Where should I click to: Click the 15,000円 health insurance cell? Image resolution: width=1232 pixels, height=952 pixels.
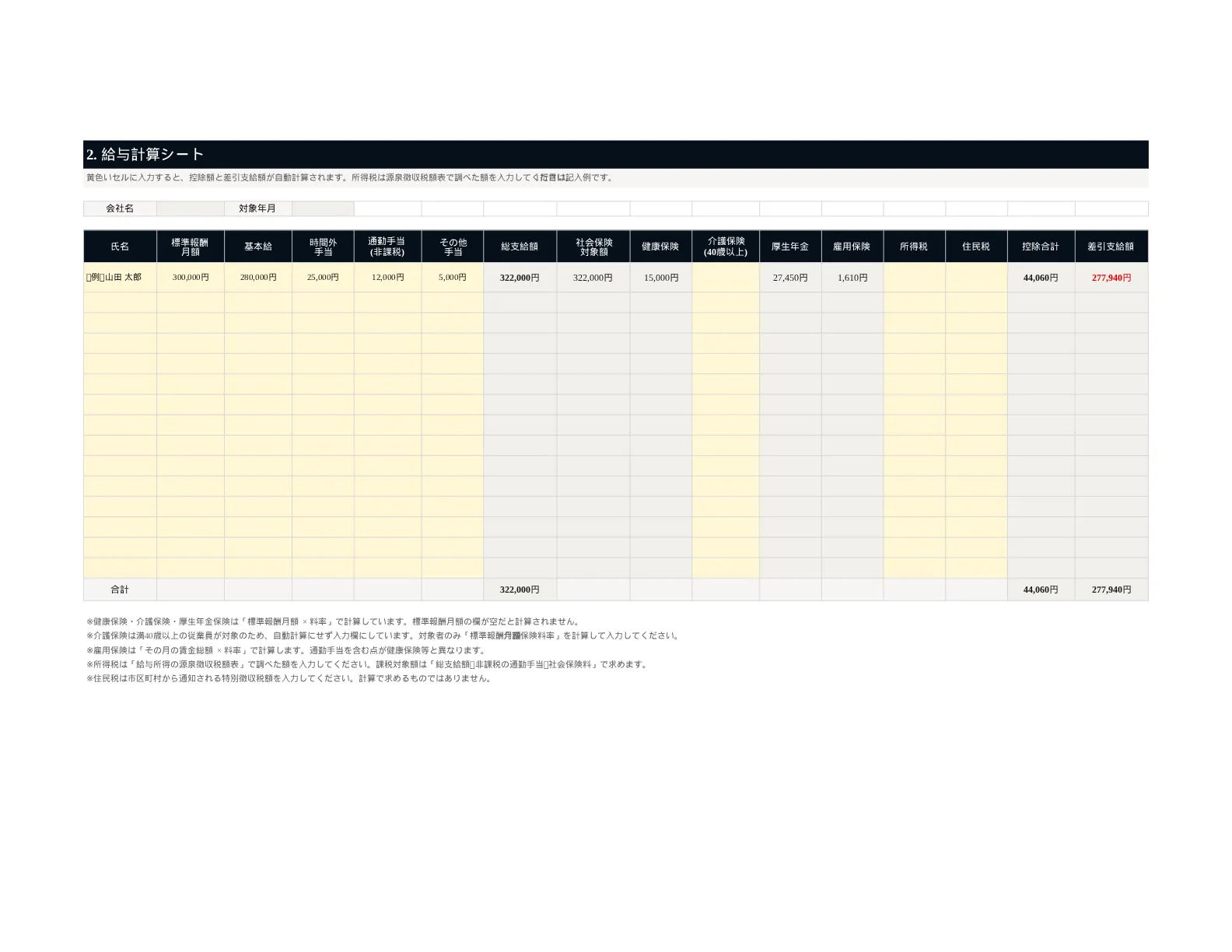tap(660, 278)
